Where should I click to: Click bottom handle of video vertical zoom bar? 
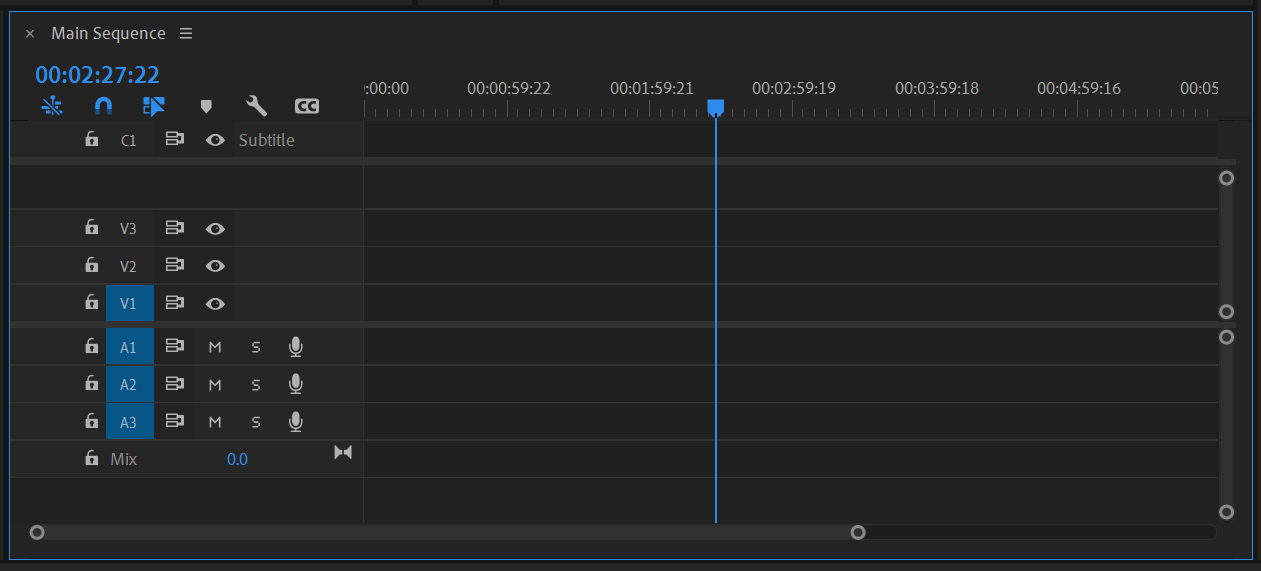pyautogui.click(x=1227, y=312)
